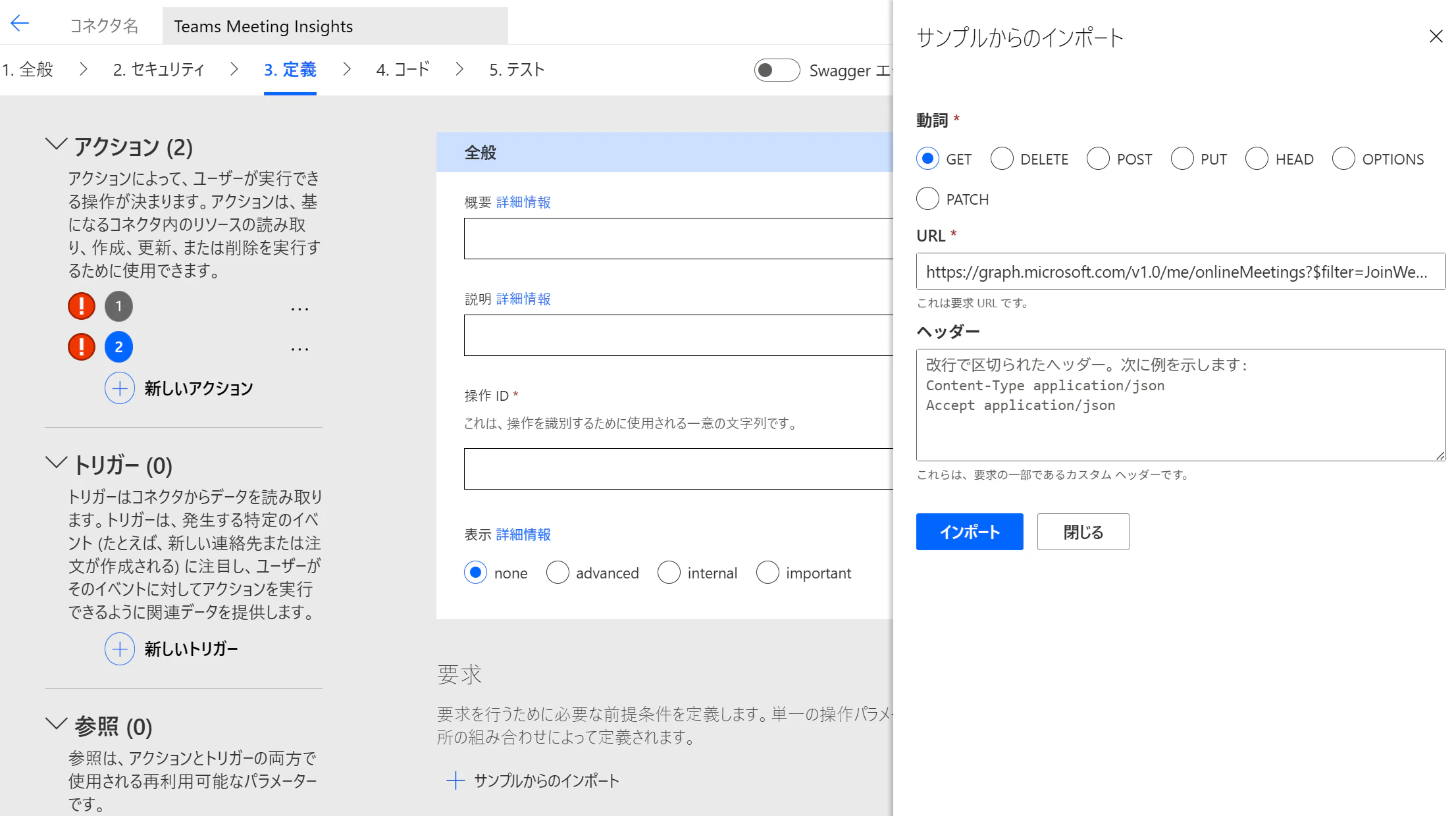Choose 'important' visibility option
1456x816 pixels.
pos(767,573)
